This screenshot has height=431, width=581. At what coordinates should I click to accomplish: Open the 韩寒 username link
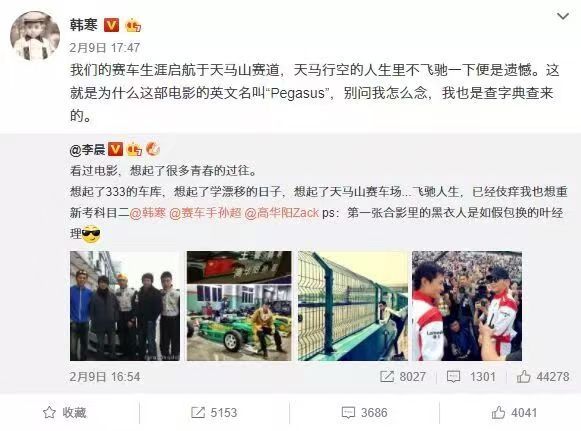click(x=84, y=25)
